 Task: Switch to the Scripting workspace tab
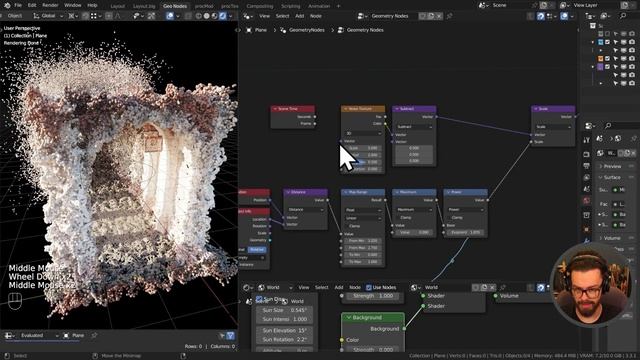[x=291, y=6]
